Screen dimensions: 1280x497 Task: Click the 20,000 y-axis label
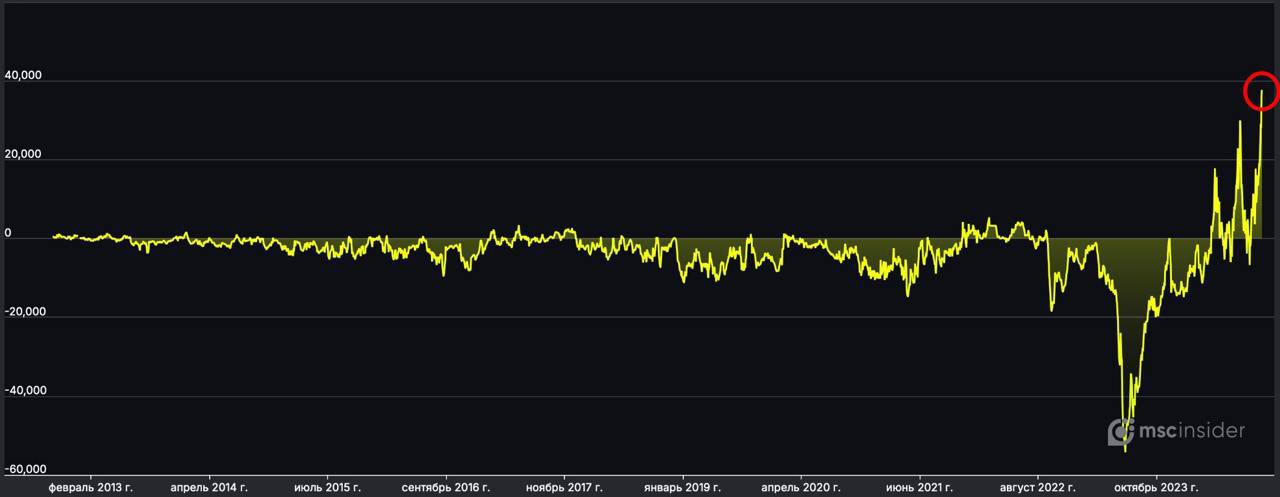pos(23,155)
